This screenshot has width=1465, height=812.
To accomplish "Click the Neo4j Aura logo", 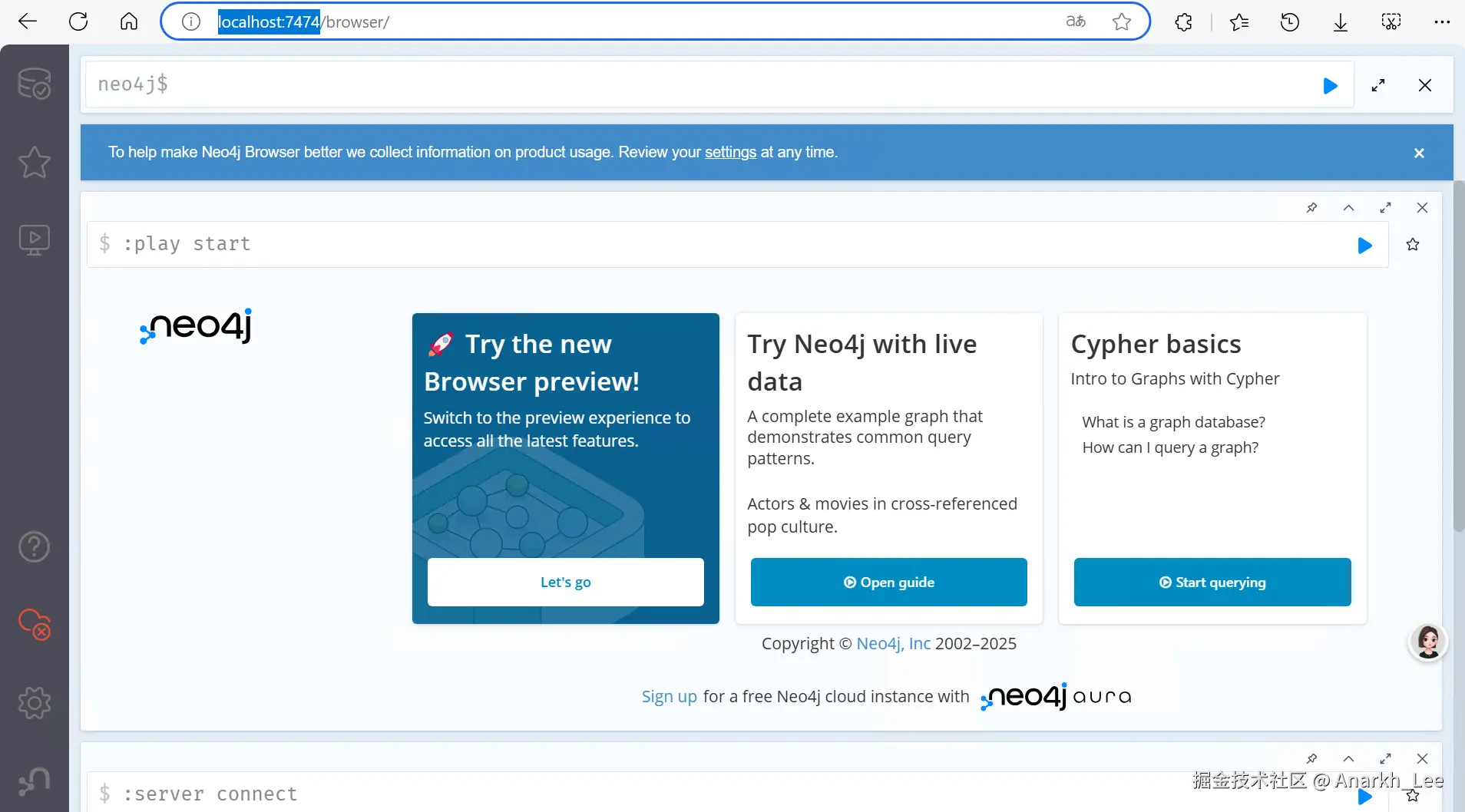I will tap(1056, 696).
